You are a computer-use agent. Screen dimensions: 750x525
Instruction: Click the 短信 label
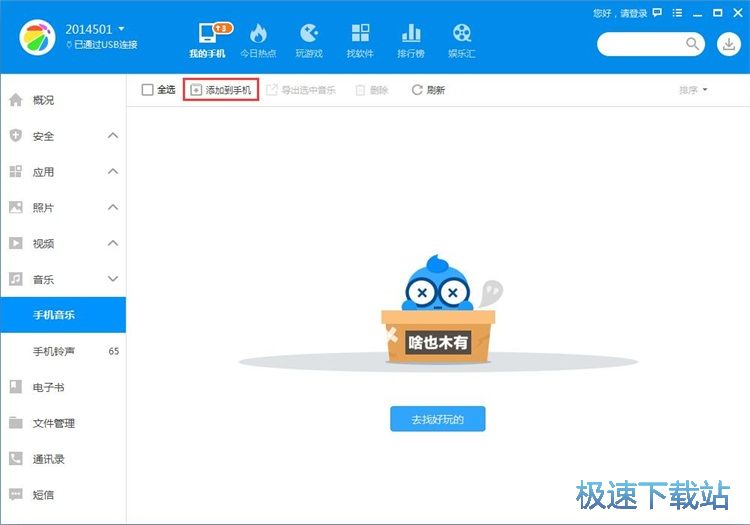(43, 495)
